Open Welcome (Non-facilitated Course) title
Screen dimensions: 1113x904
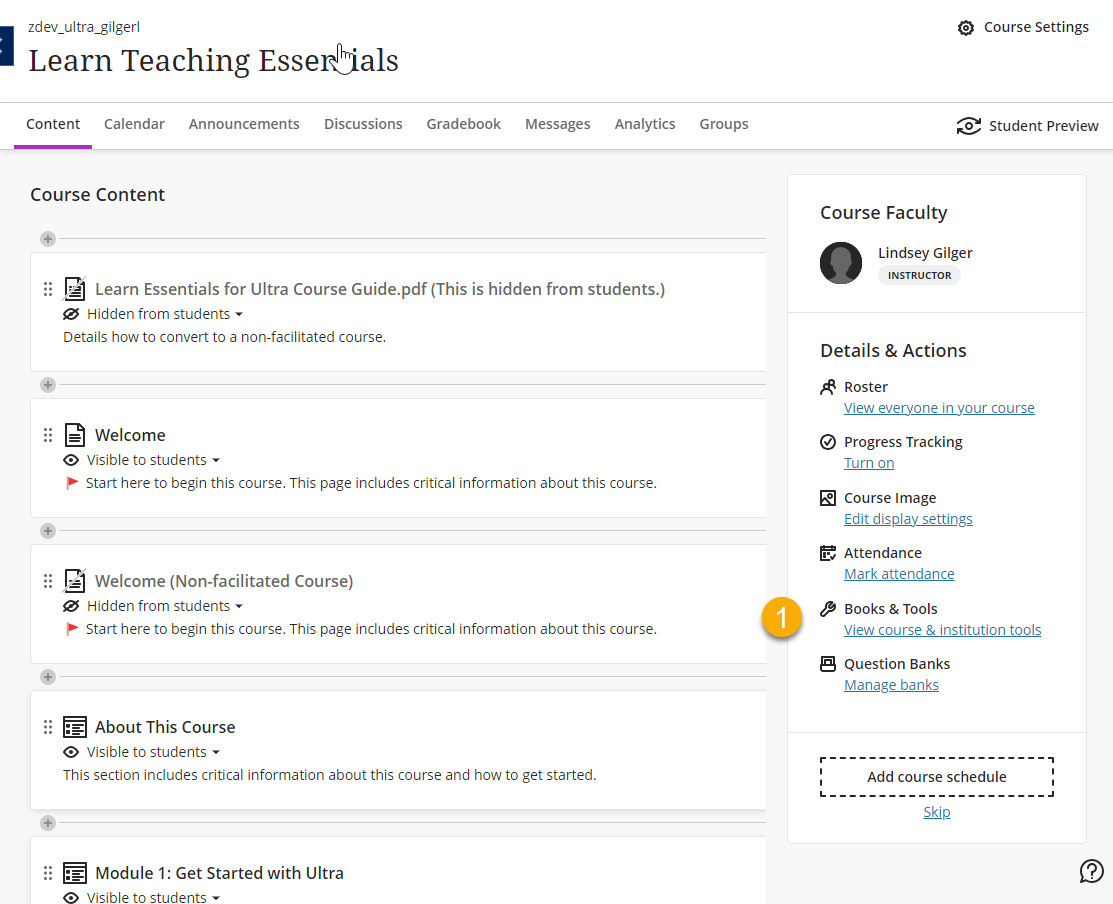click(x=224, y=581)
